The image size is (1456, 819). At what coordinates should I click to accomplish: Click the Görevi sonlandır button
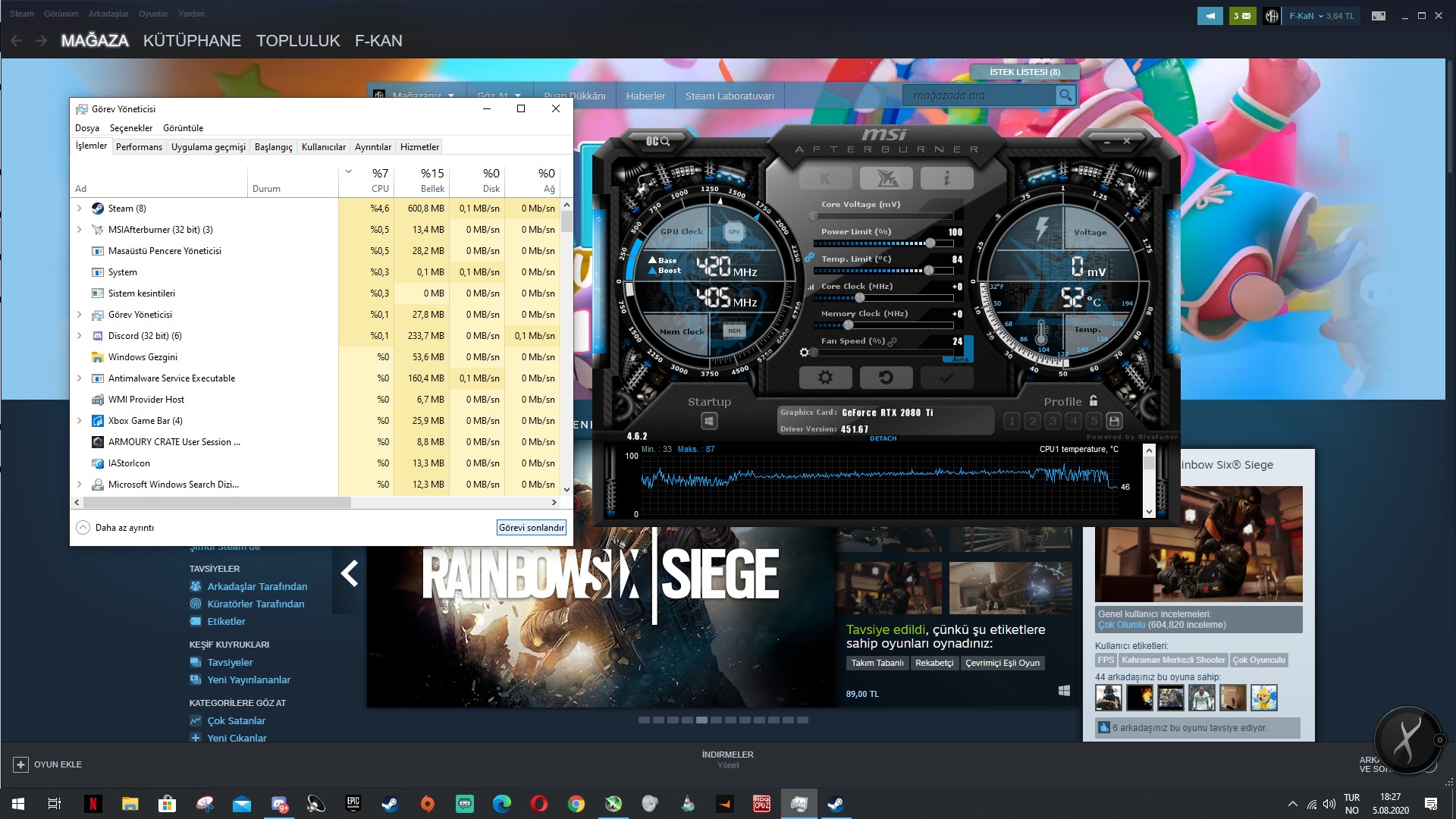point(532,528)
